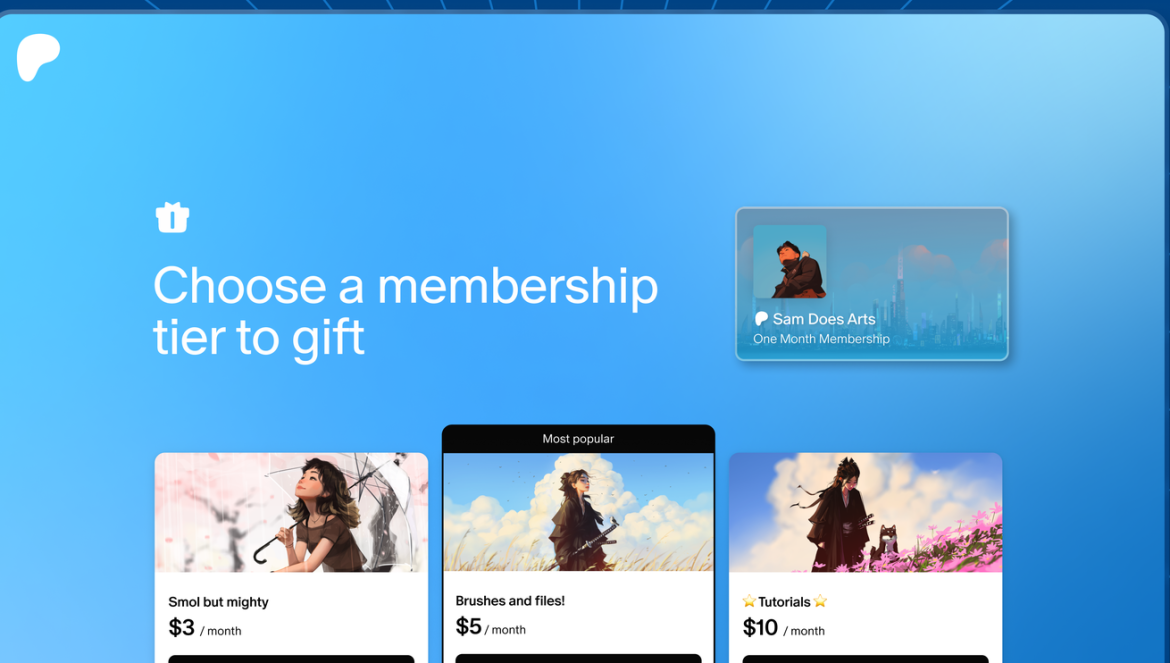Choose the $3 per month price

point(204,628)
